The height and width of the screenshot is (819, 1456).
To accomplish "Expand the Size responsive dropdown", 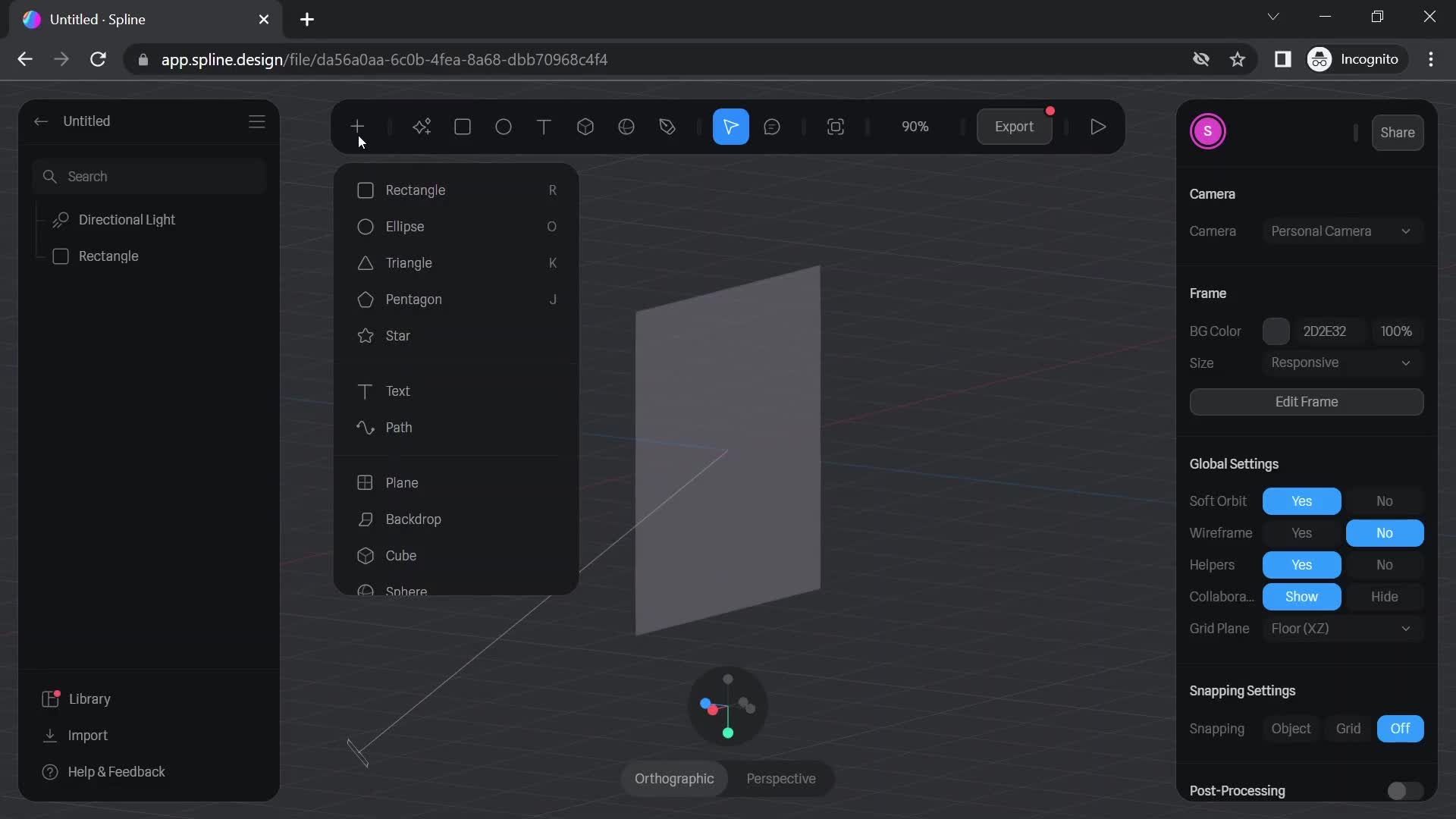I will [x=1407, y=363].
